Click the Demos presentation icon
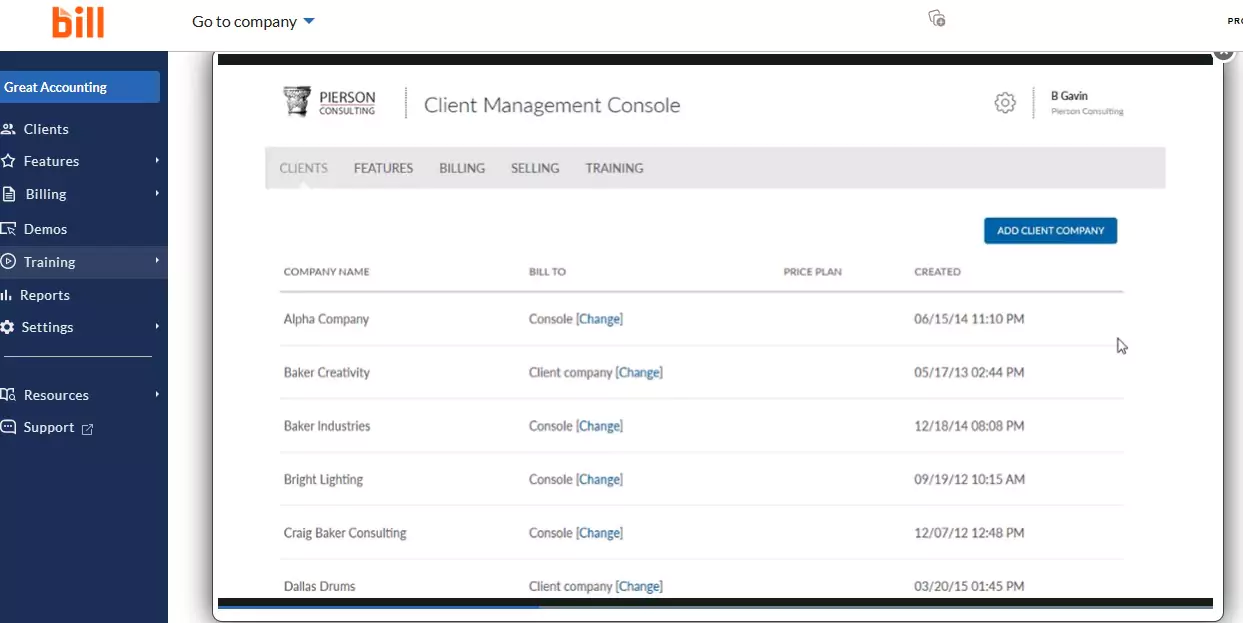Screen dimensions: 1243x623 8,229
